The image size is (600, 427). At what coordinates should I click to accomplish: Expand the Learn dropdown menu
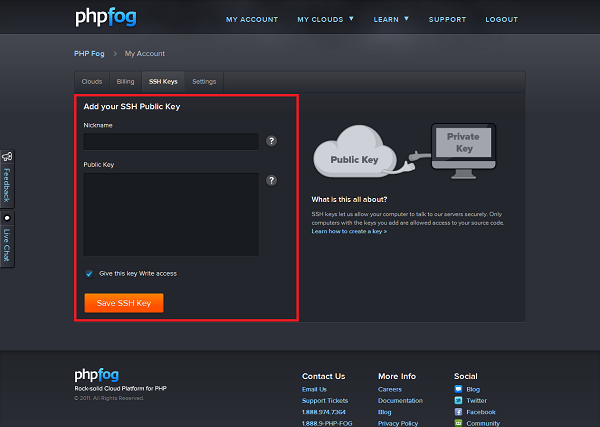tap(391, 19)
